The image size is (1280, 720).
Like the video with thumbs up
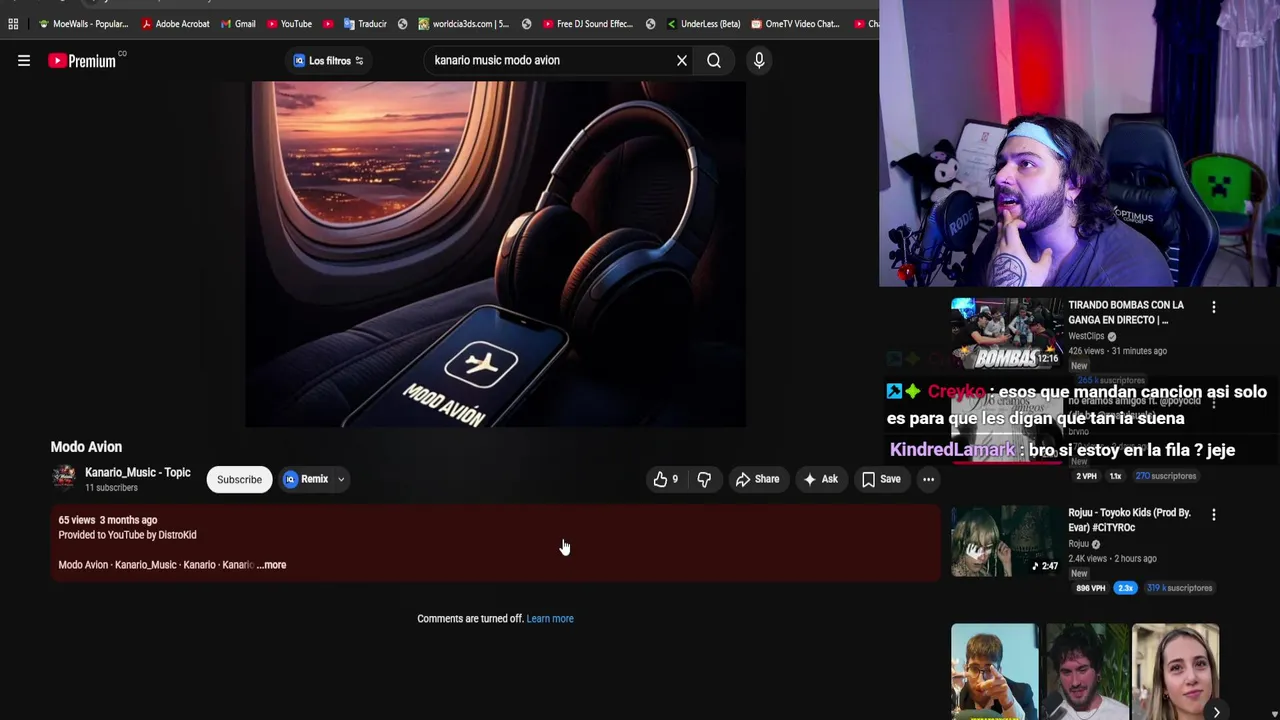pyautogui.click(x=666, y=479)
